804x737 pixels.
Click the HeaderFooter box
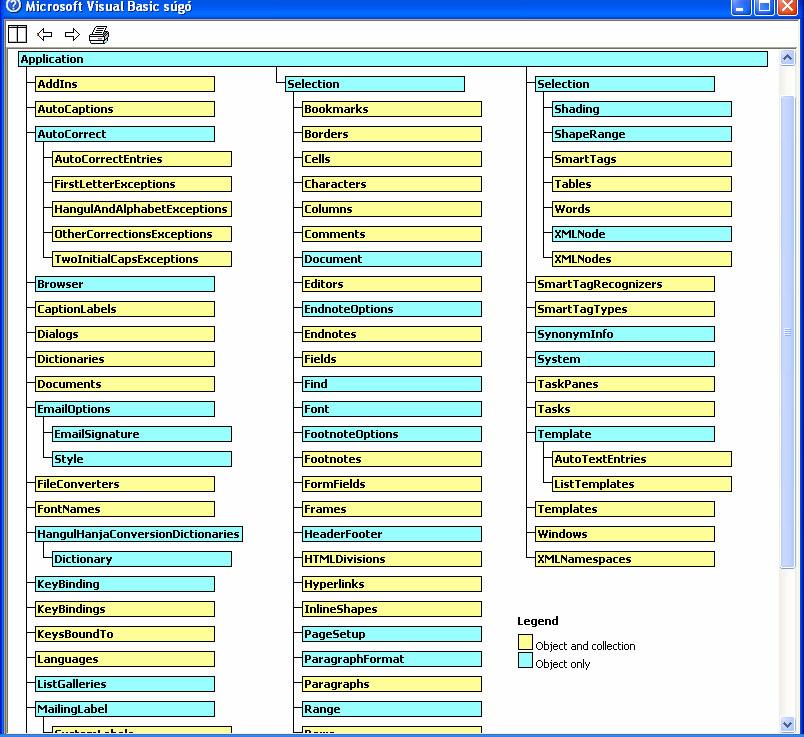(392, 534)
